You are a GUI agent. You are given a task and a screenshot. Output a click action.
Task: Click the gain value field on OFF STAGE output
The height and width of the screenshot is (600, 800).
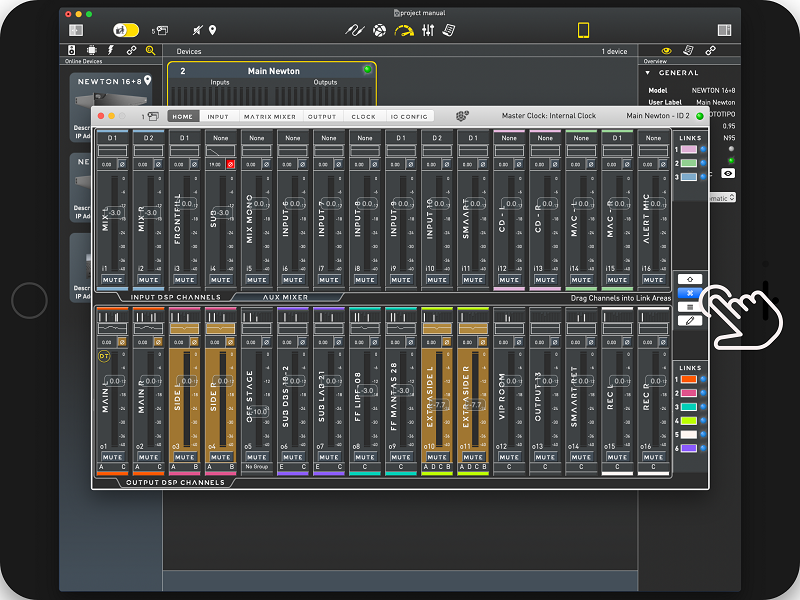(x=258, y=412)
